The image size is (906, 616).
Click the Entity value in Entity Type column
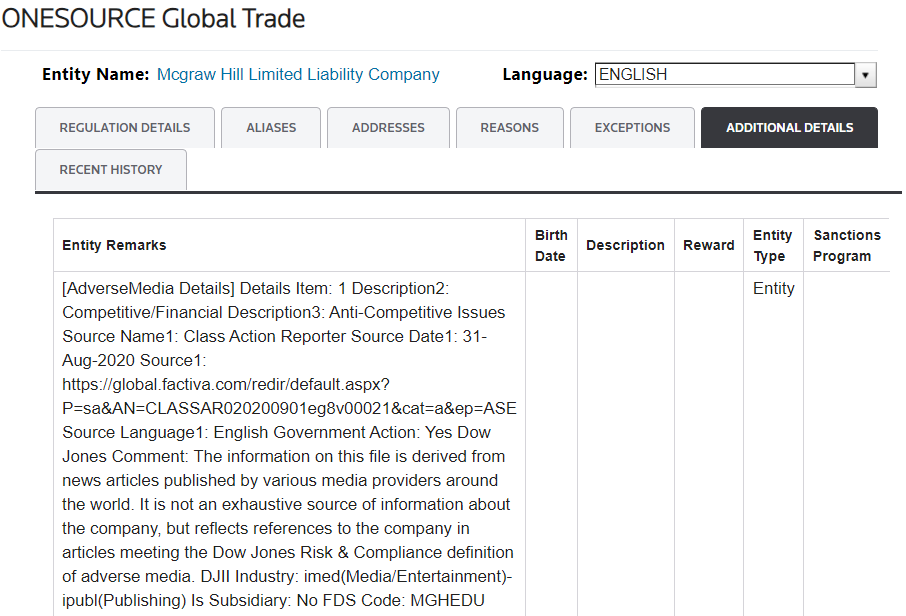click(x=774, y=289)
